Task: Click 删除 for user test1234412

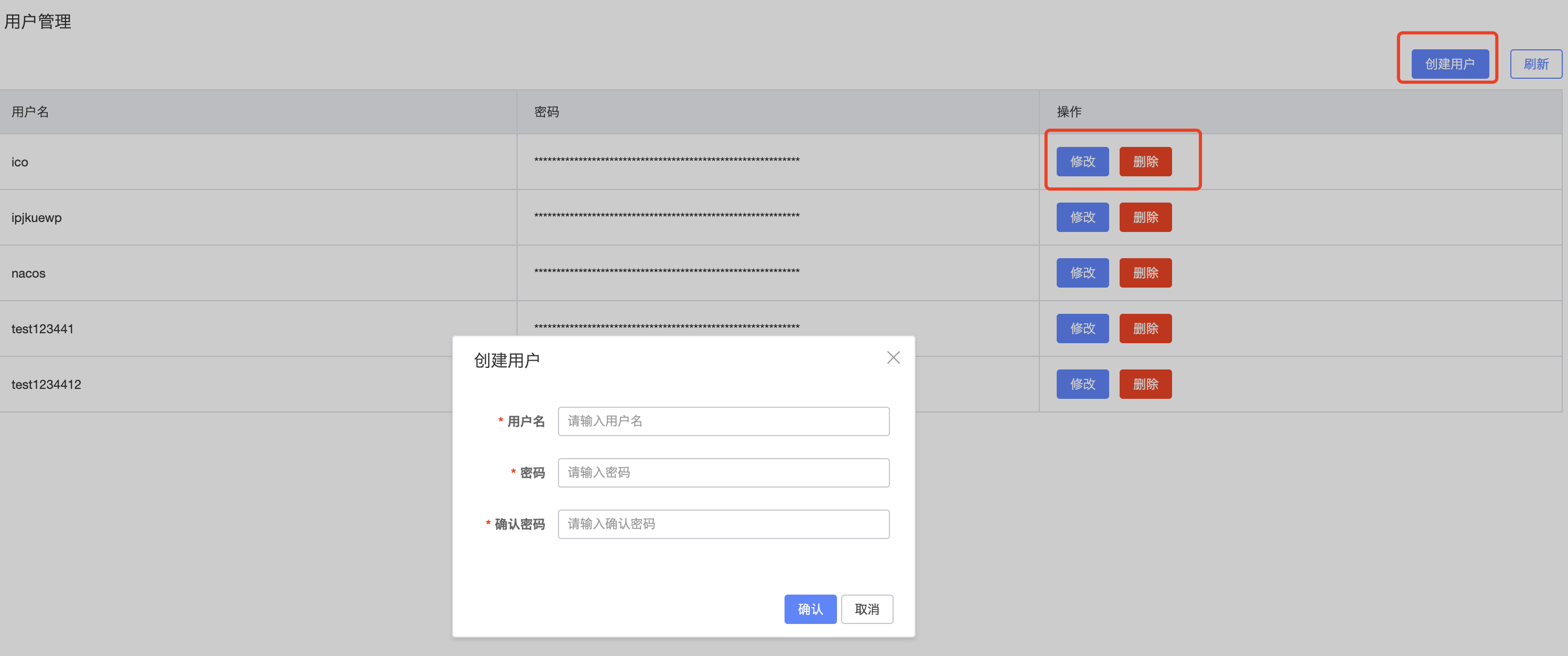Action: tap(1145, 384)
